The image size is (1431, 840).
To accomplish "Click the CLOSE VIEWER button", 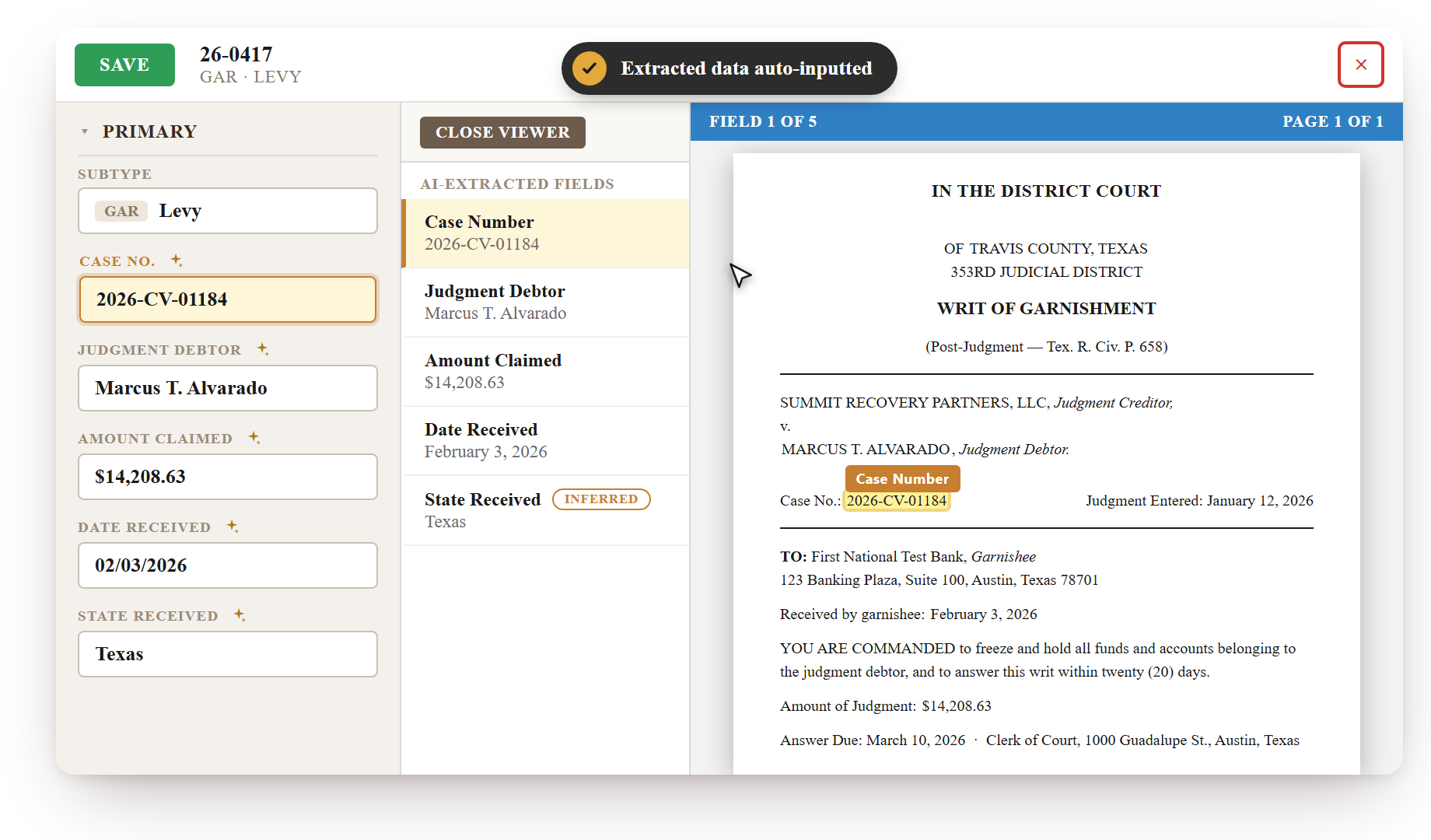I will (x=502, y=132).
